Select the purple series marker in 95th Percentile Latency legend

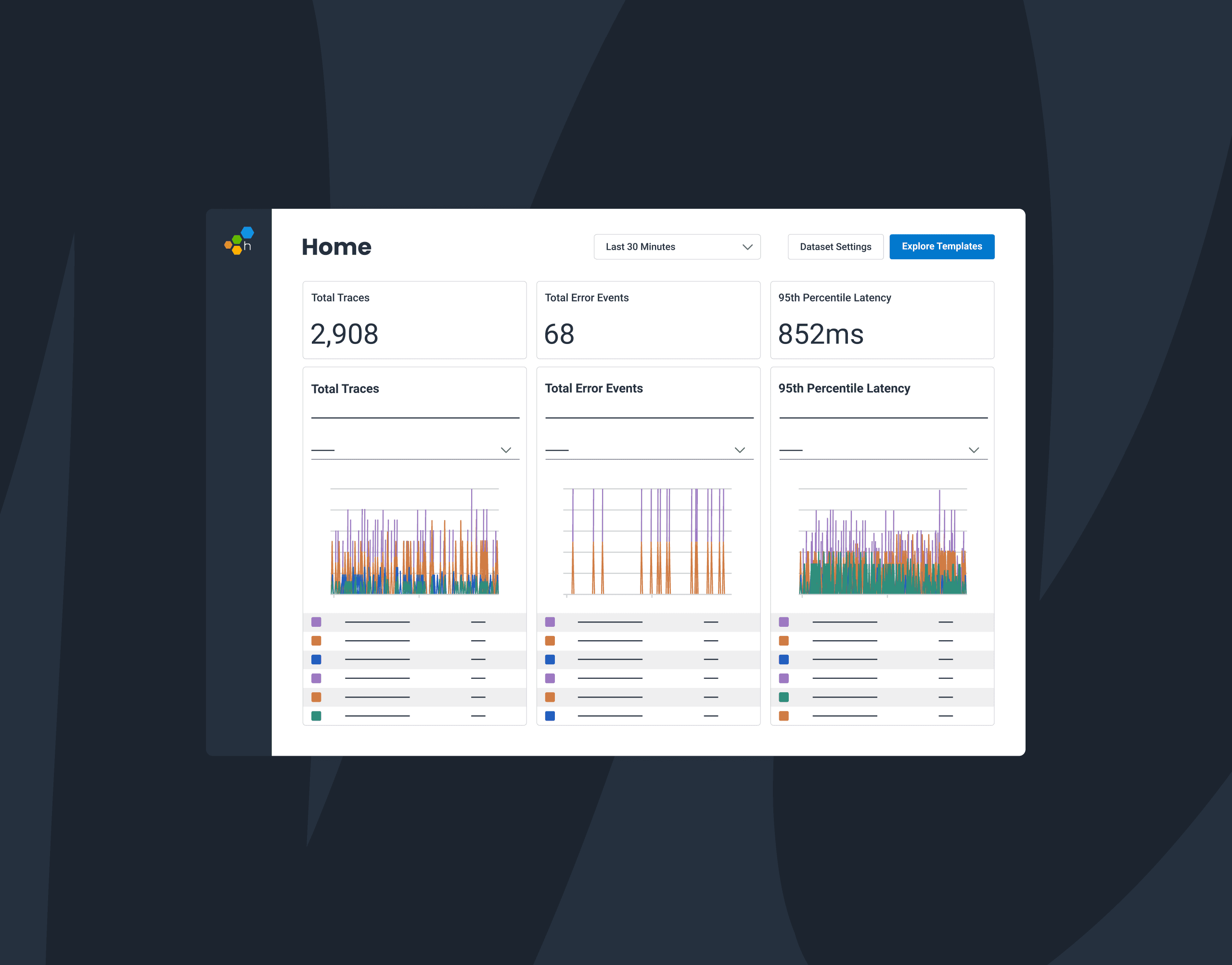coord(783,622)
